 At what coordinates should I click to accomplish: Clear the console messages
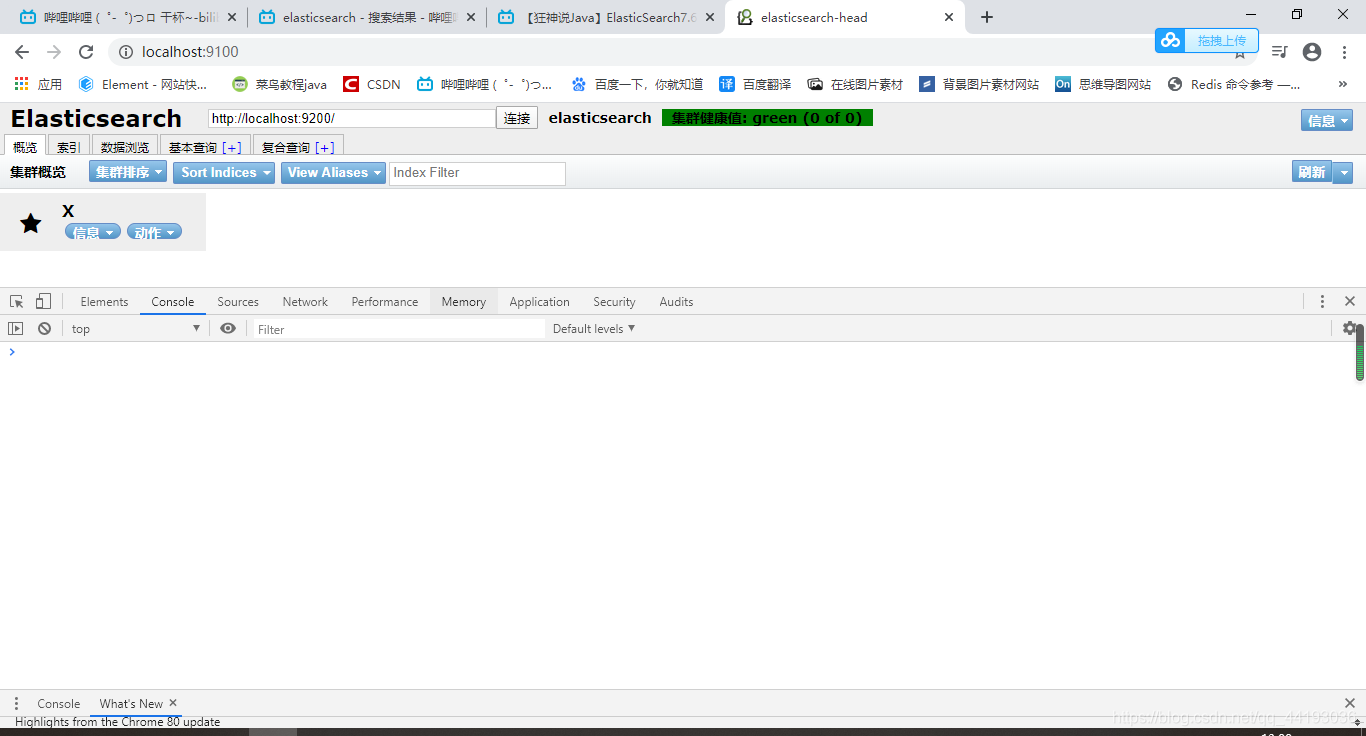(x=44, y=328)
